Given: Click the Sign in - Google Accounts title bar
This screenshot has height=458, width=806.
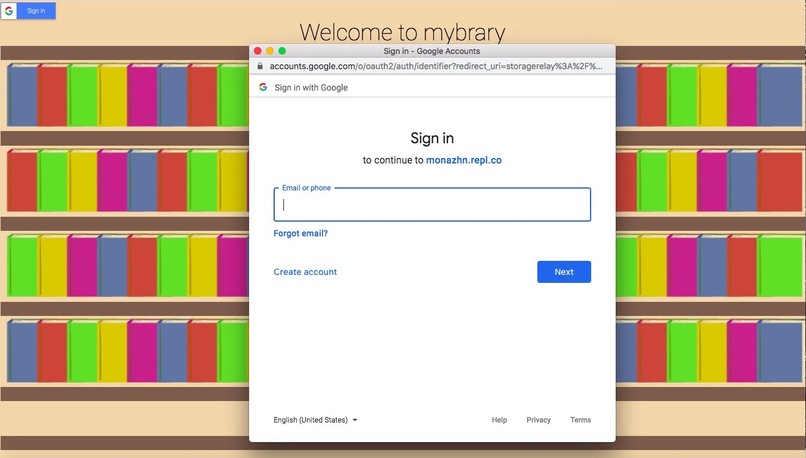Looking at the screenshot, I should 432,51.
